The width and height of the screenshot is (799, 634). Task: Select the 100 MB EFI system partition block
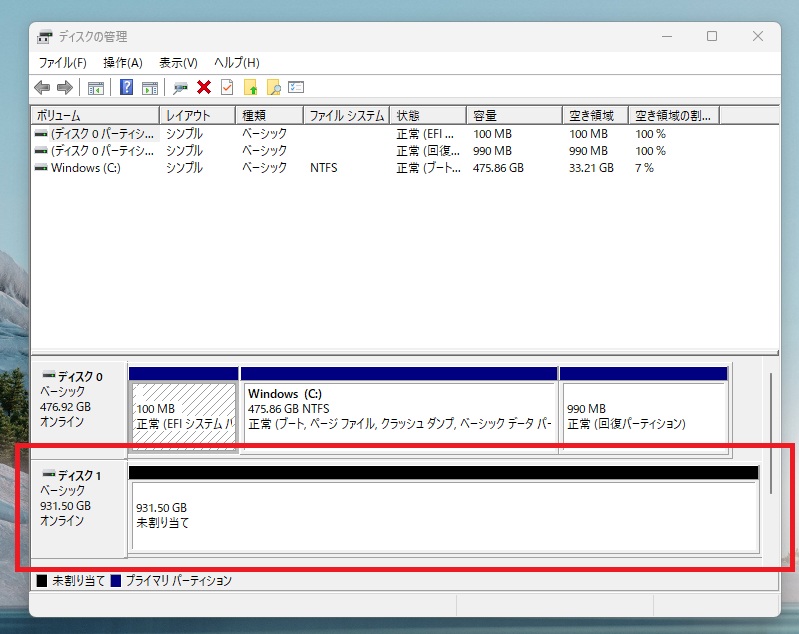183,409
